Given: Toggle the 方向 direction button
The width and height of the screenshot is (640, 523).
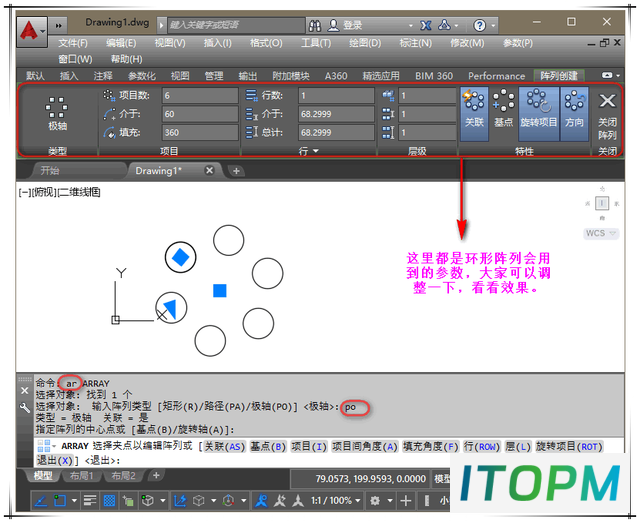Looking at the screenshot, I should tap(574, 114).
